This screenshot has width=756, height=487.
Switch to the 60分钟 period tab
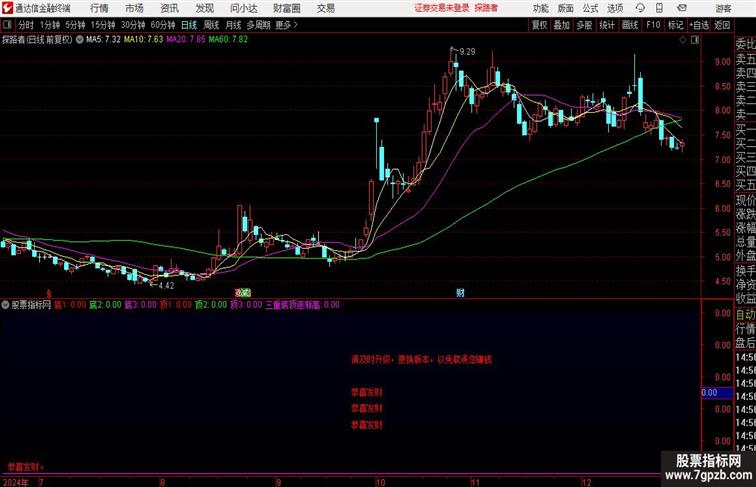coord(163,25)
